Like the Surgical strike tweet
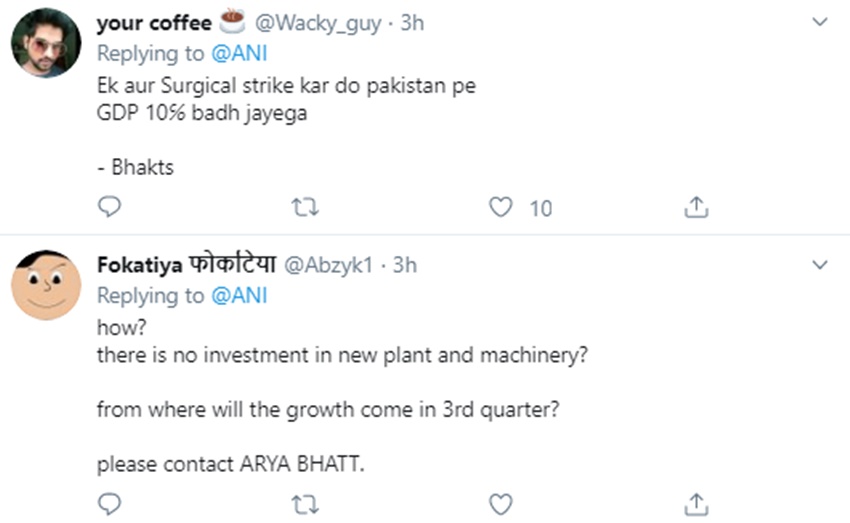This screenshot has width=850, height=523. [500, 207]
